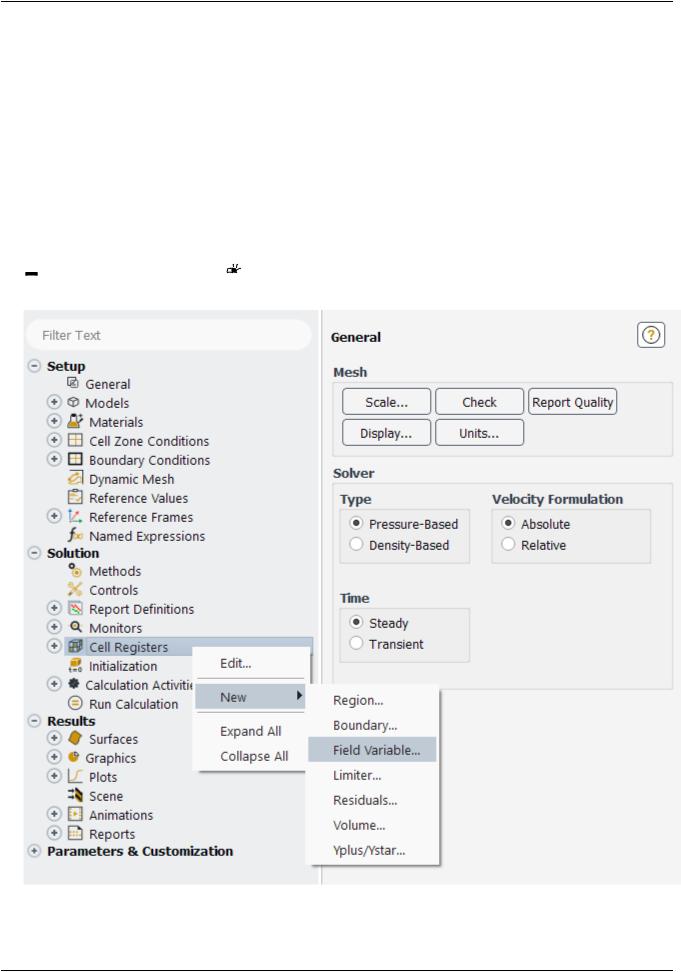
Task: Click the Reference Values icon
Action: [x=75, y=497]
